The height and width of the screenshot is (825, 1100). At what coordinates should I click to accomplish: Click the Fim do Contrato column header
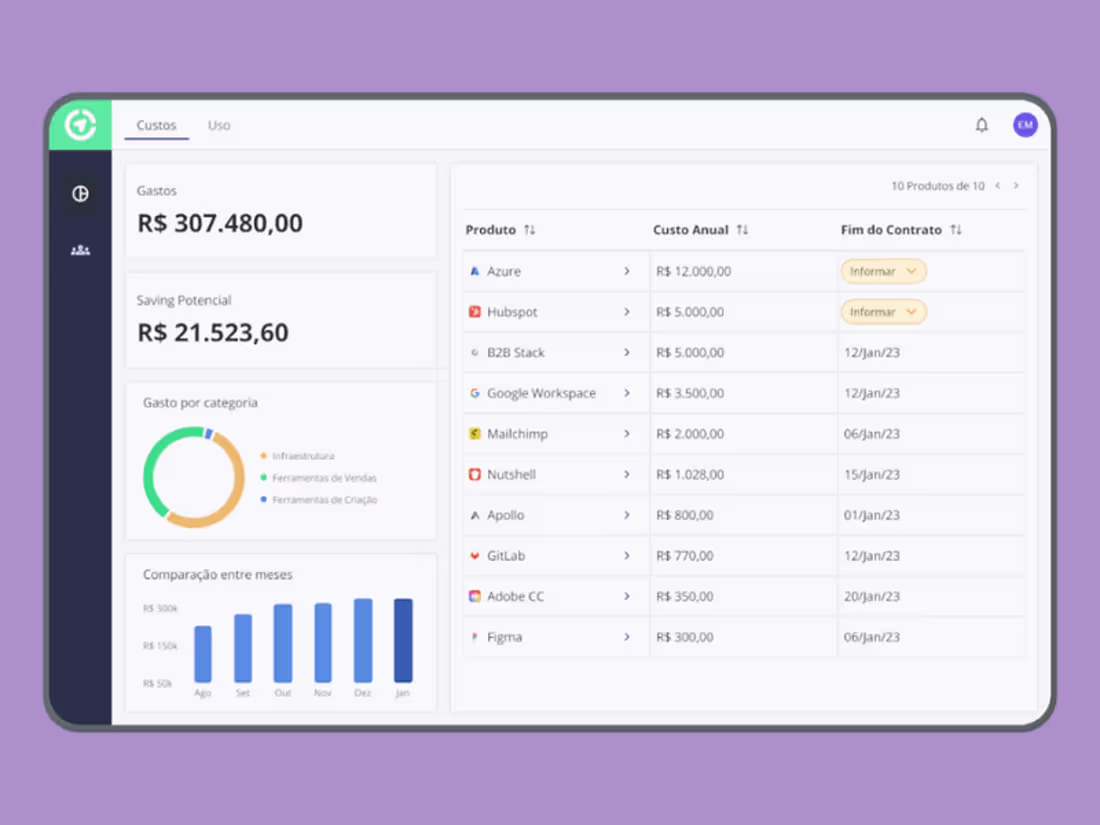(891, 229)
